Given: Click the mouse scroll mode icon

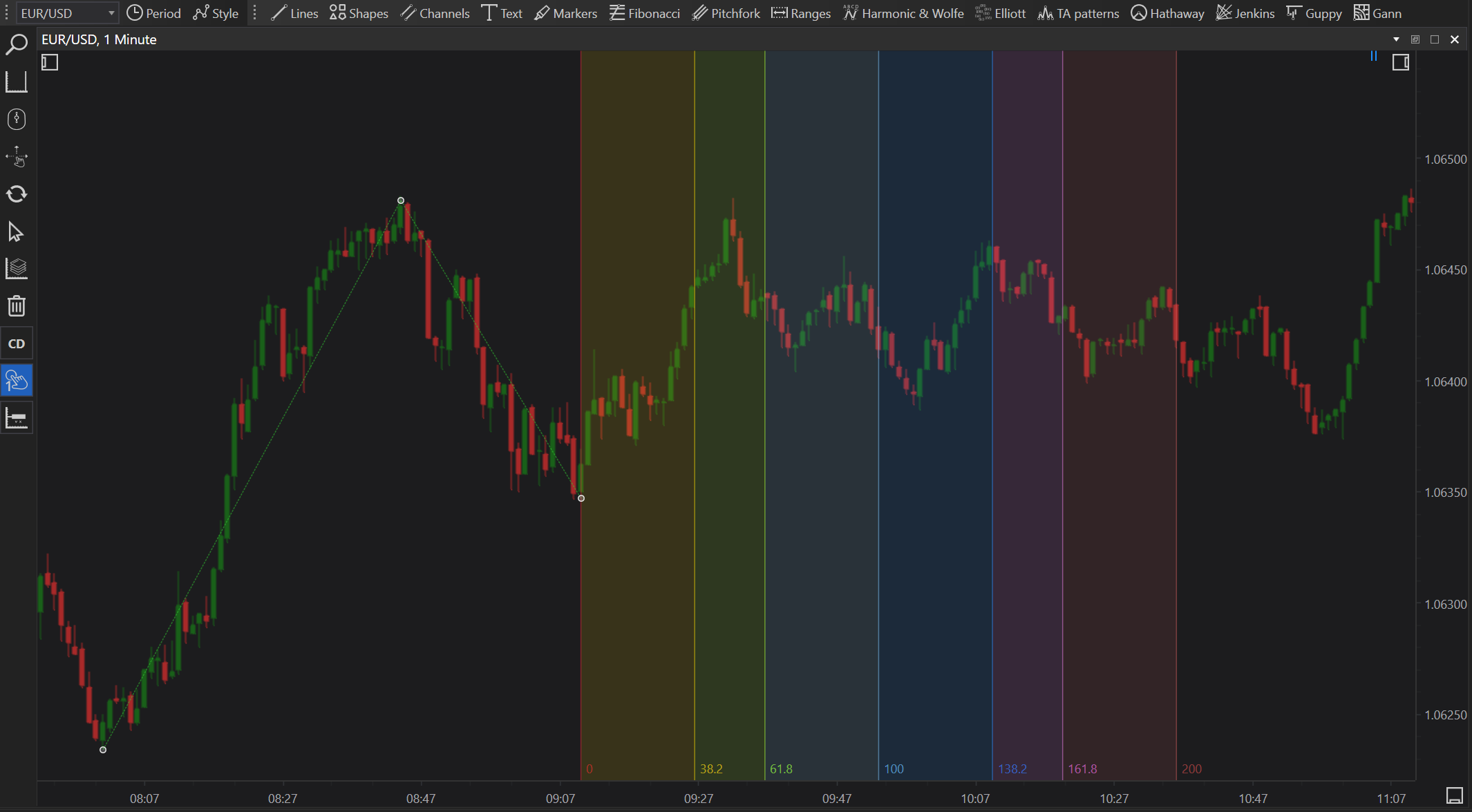Looking at the screenshot, I should tap(16, 119).
